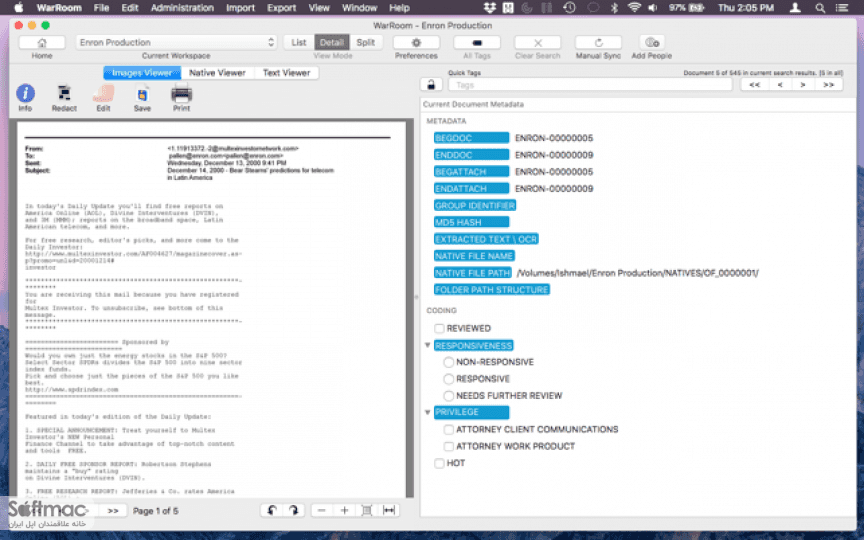864x540 pixels.
Task: Switch to the Text Viewer tab
Action: point(286,73)
